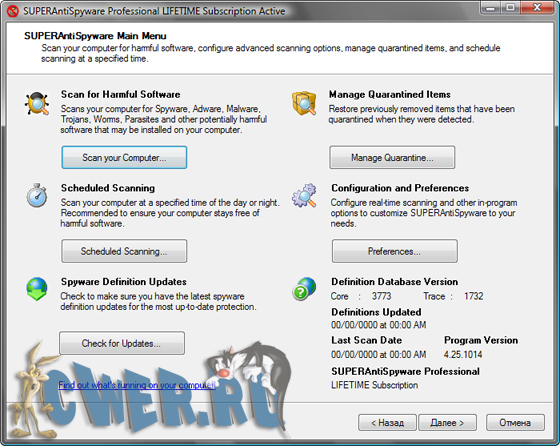Start scan with Scan your Computer button
This screenshot has height=446, width=560.
tap(124, 157)
